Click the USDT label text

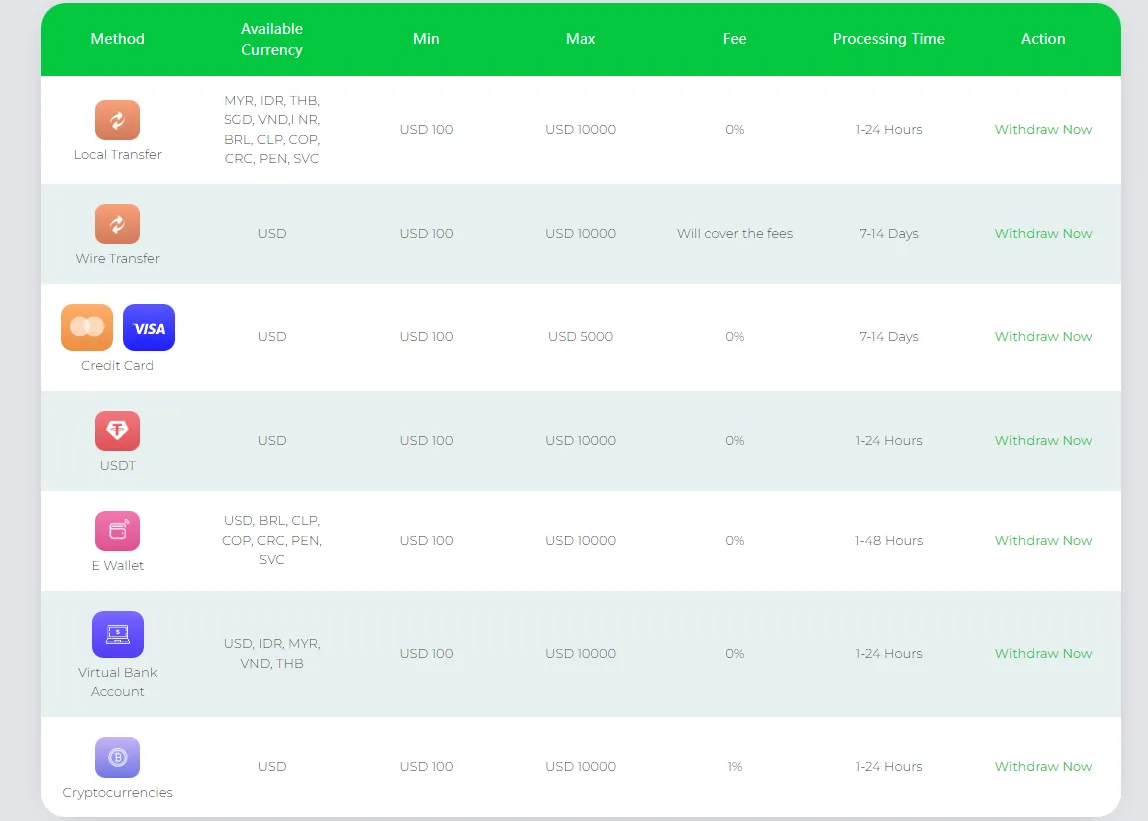[117, 466]
